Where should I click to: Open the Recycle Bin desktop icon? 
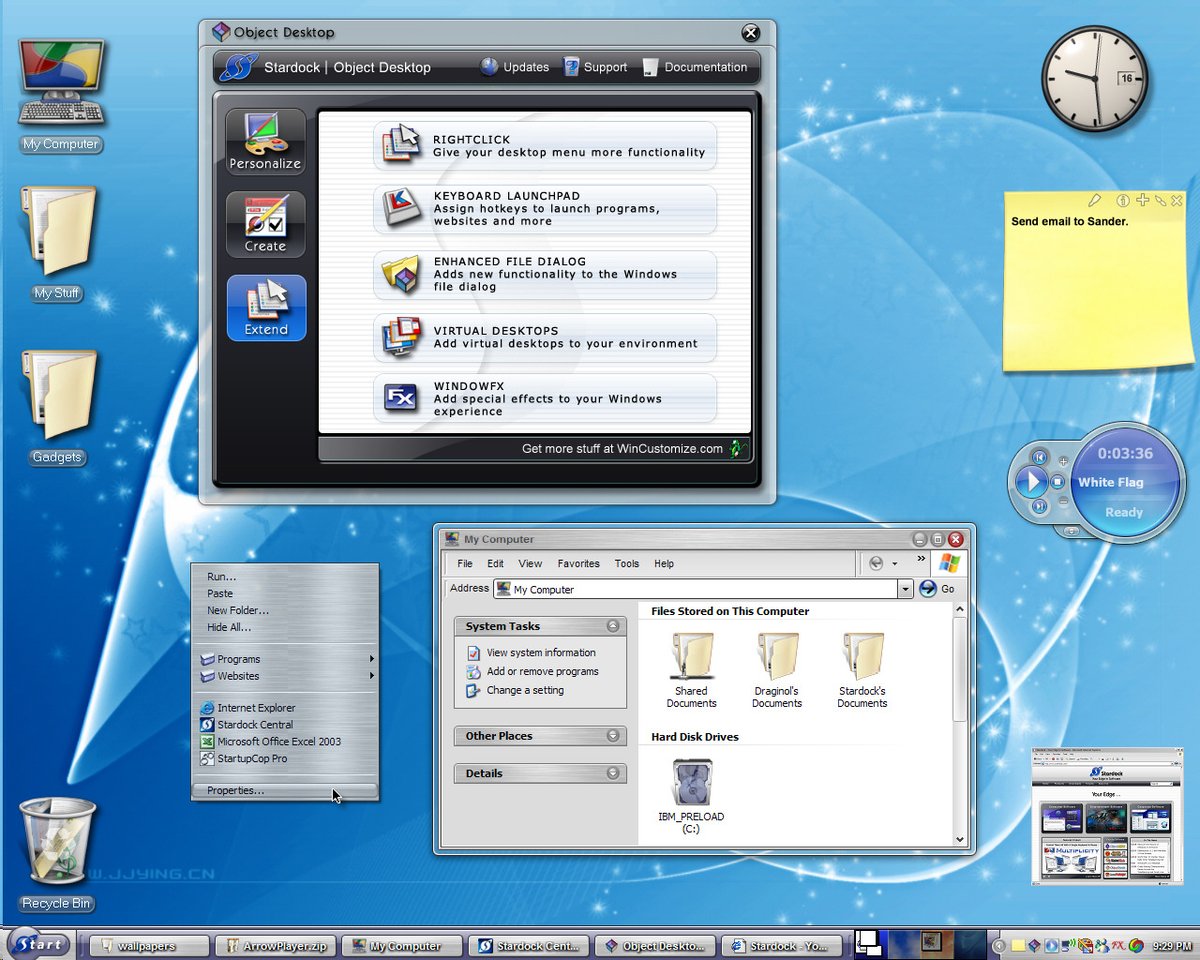pos(57,854)
